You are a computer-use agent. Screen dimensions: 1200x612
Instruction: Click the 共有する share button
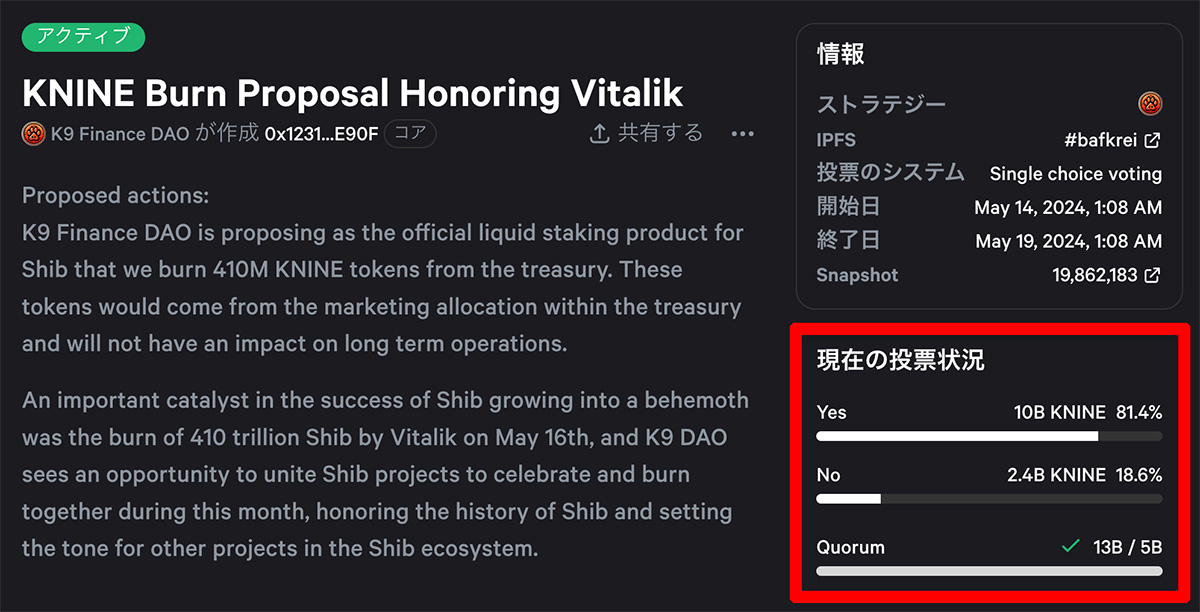647,133
